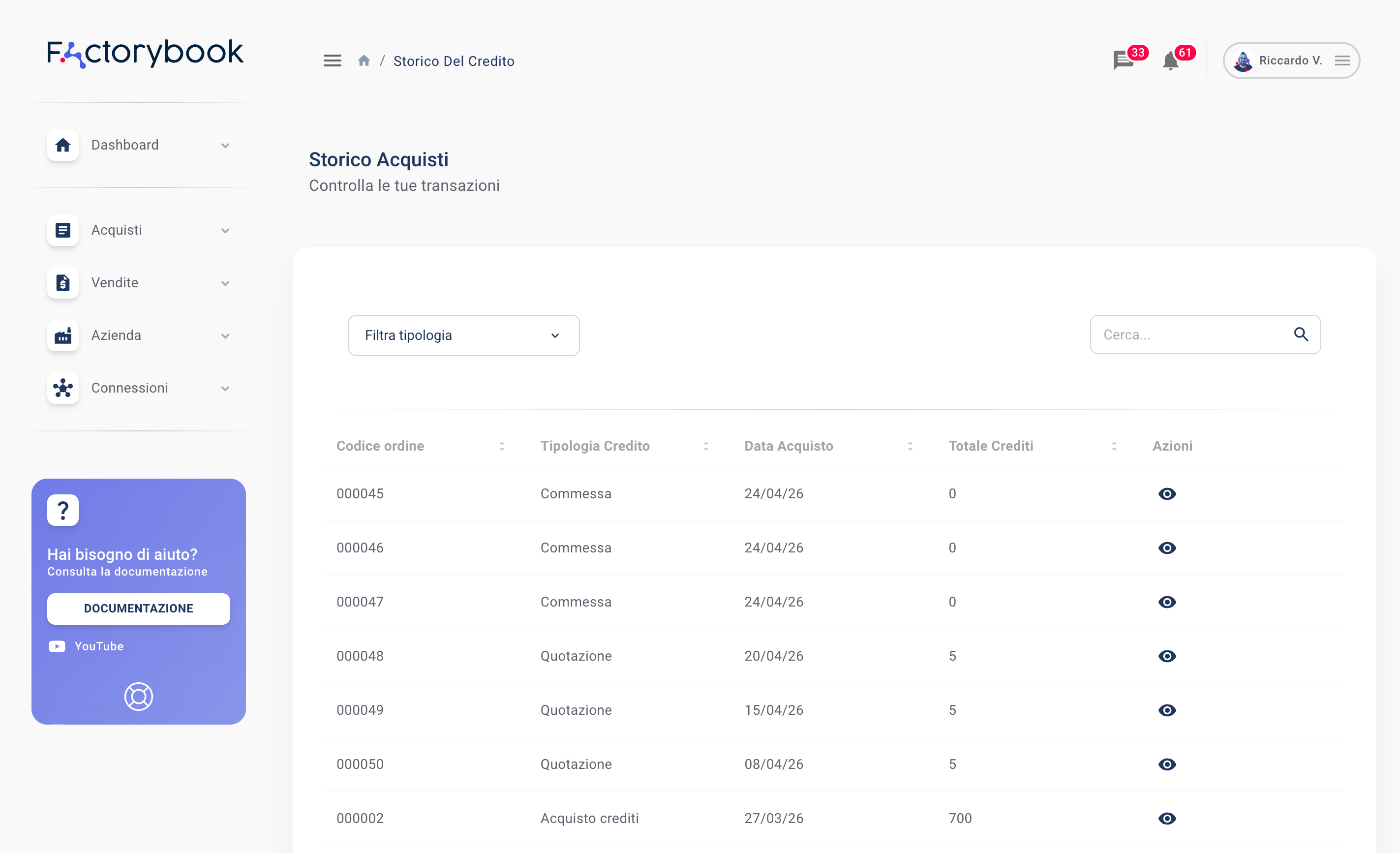1400x853 pixels.
Task: View details of order 000048
Action: tap(1166, 656)
